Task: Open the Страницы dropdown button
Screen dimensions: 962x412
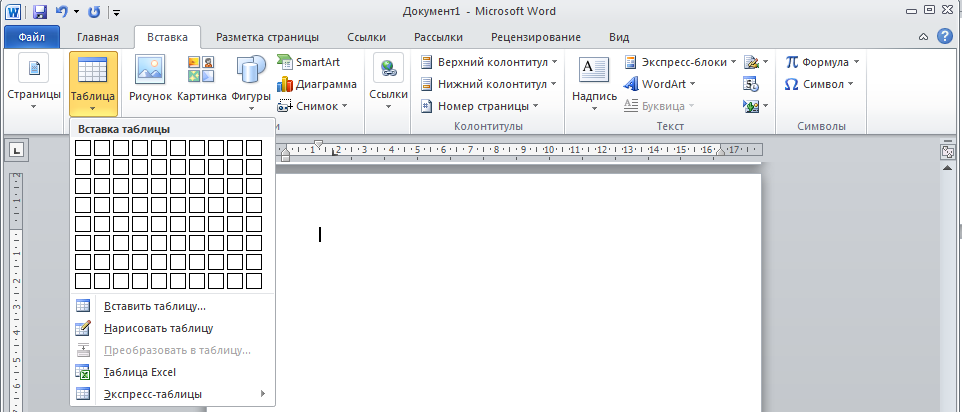Action: (x=34, y=83)
